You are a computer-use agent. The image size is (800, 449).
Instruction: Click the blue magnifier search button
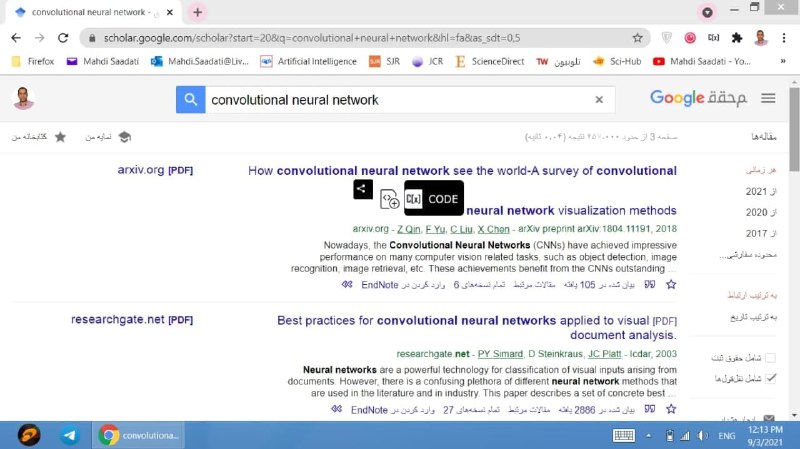(190, 99)
